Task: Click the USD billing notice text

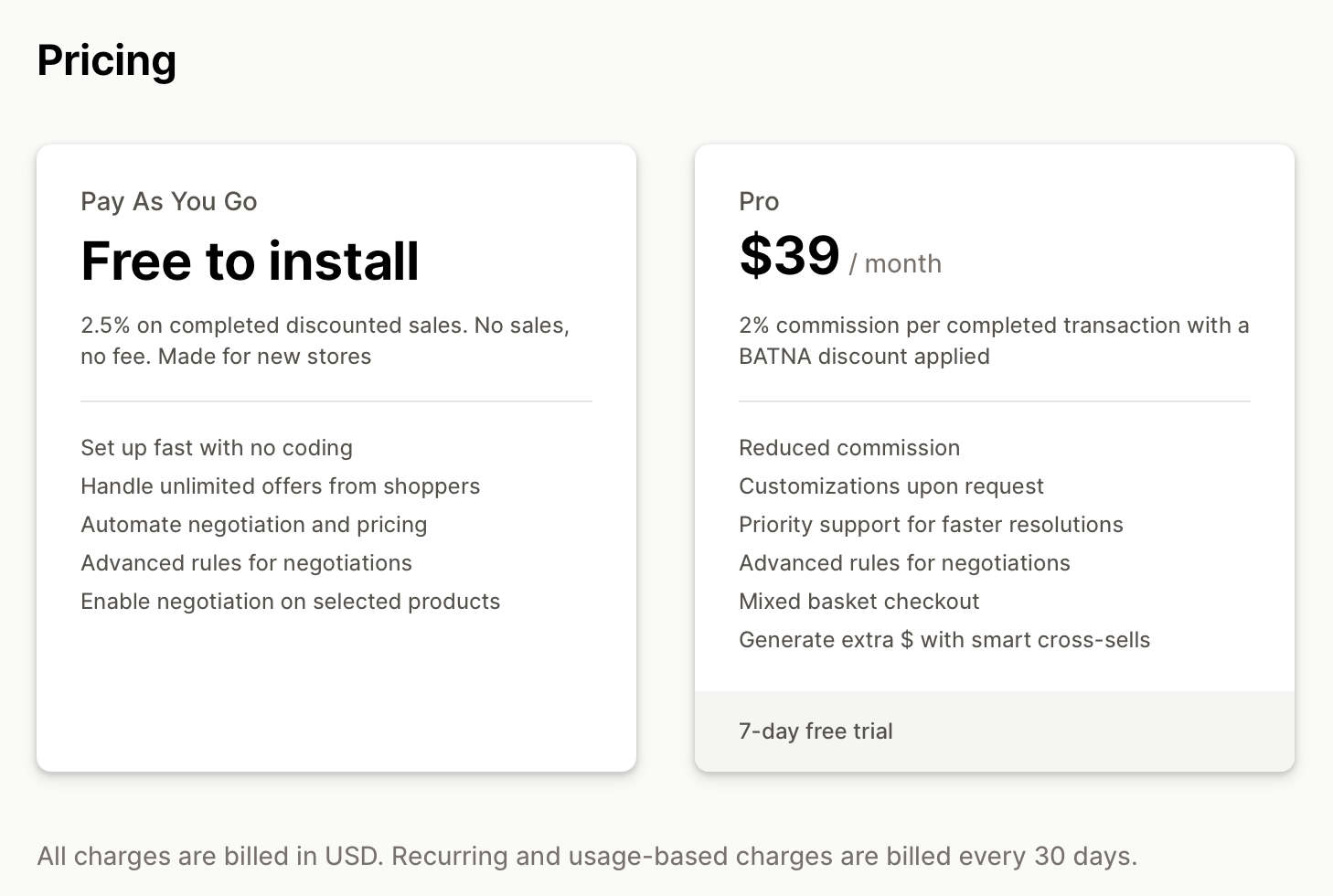Action: [587, 857]
